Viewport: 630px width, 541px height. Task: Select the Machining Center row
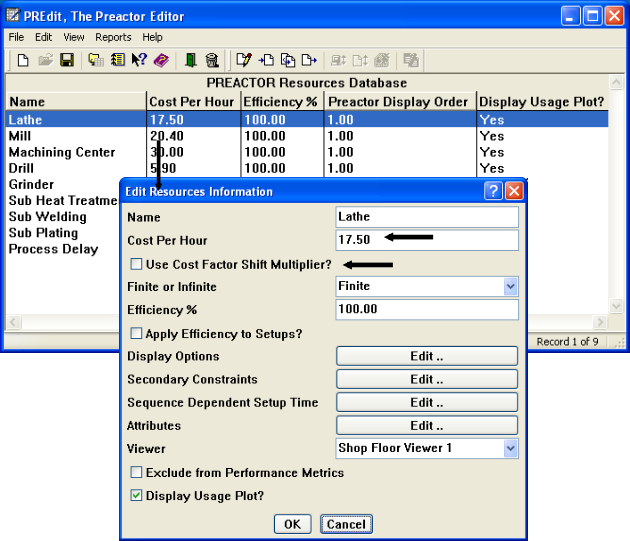[x=307, y=152]
